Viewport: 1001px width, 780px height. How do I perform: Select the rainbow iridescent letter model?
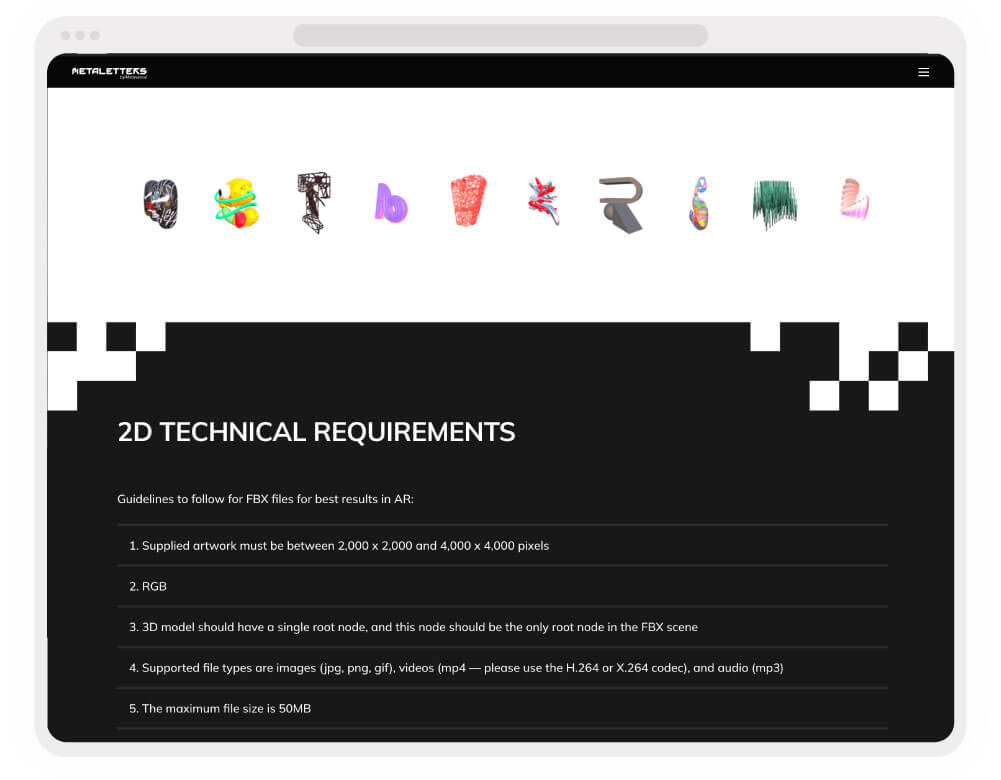[x=699, y=204]
